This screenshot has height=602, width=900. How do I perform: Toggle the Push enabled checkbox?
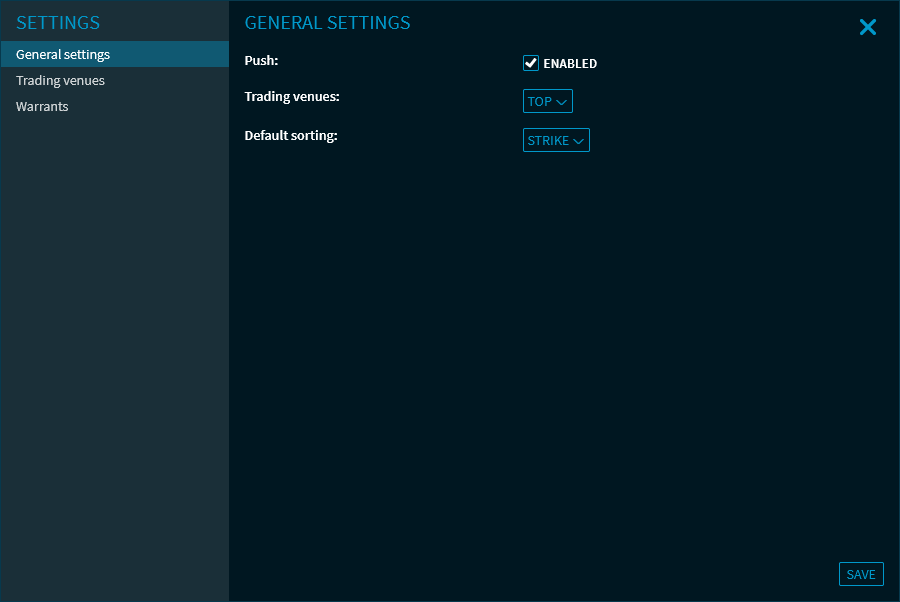[x=531, y=63]
